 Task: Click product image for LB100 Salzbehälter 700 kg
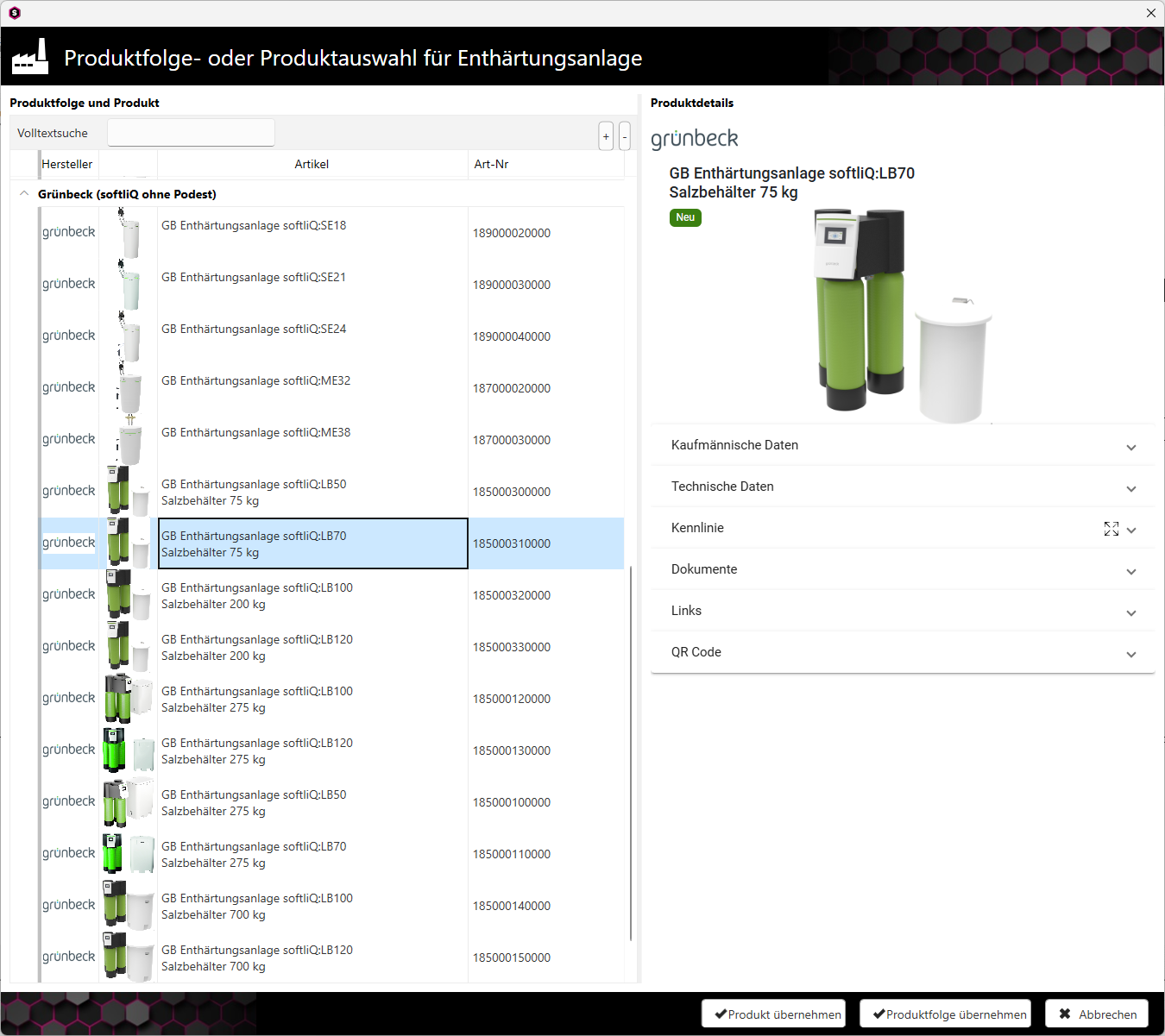[129, 906]
